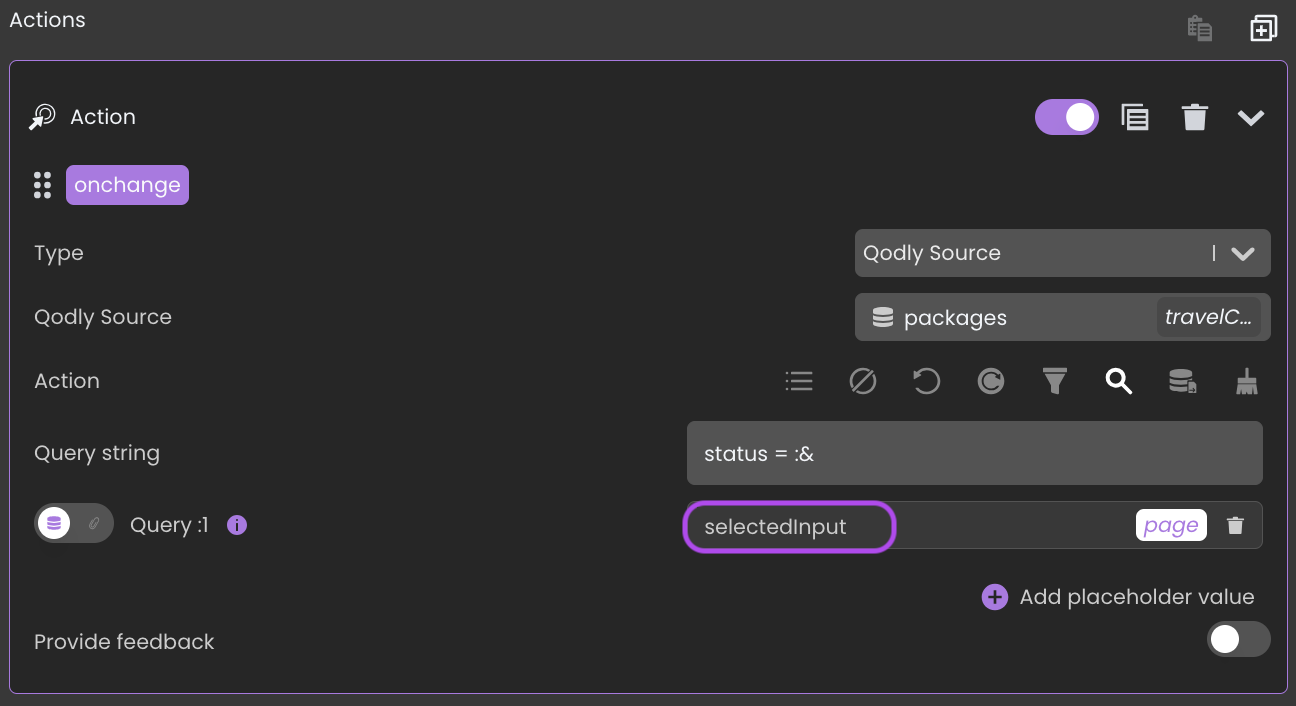
Task: Open the Type dropdown showing Qodly Source
Action: [x=1062, y=253]
